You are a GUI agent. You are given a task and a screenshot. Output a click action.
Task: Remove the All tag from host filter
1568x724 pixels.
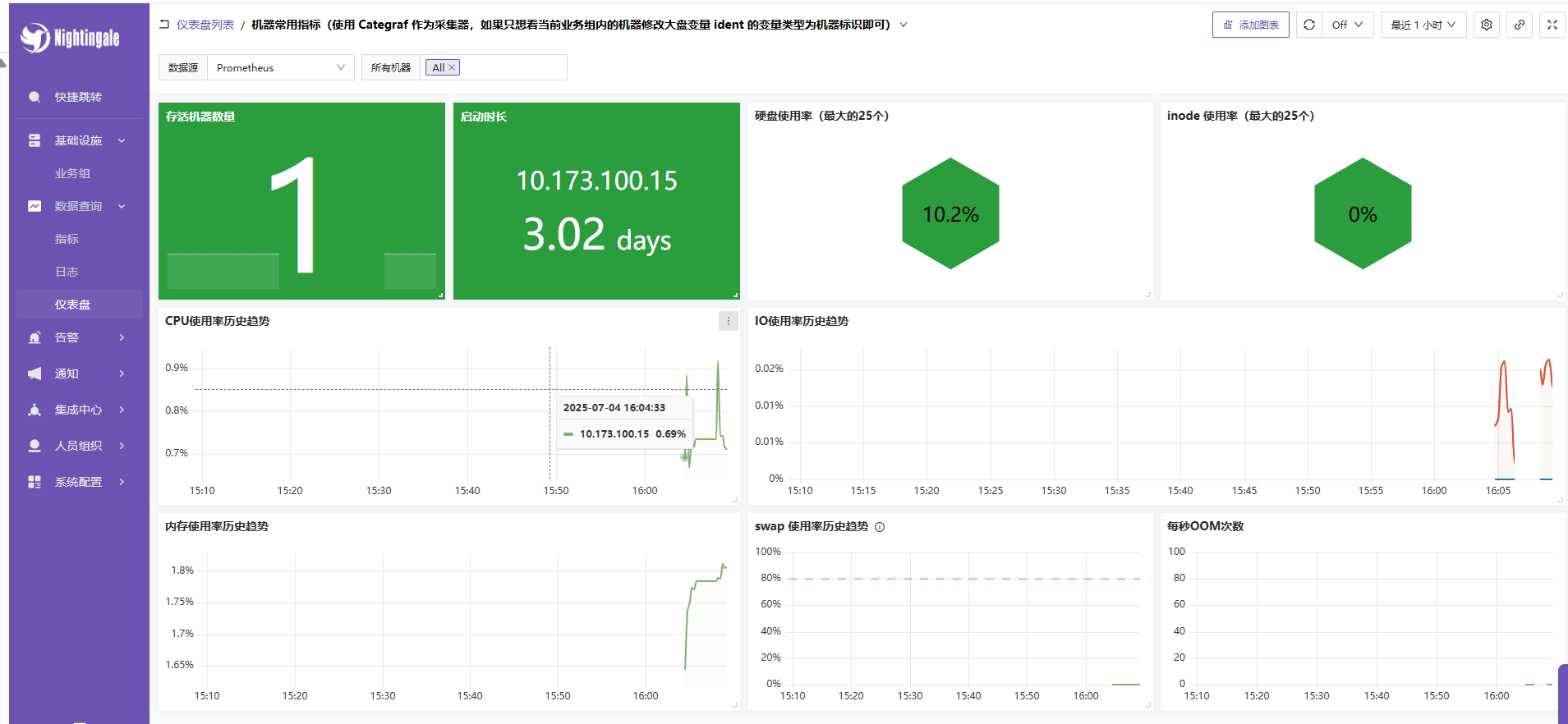(452, 67)
